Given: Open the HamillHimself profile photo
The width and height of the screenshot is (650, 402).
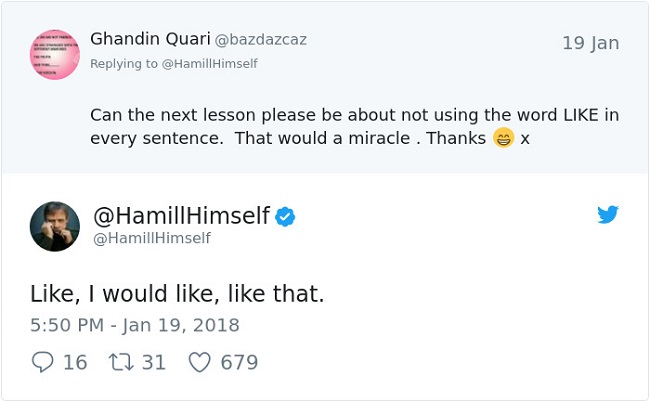Looking at the screenshot, I should point(55,226).
